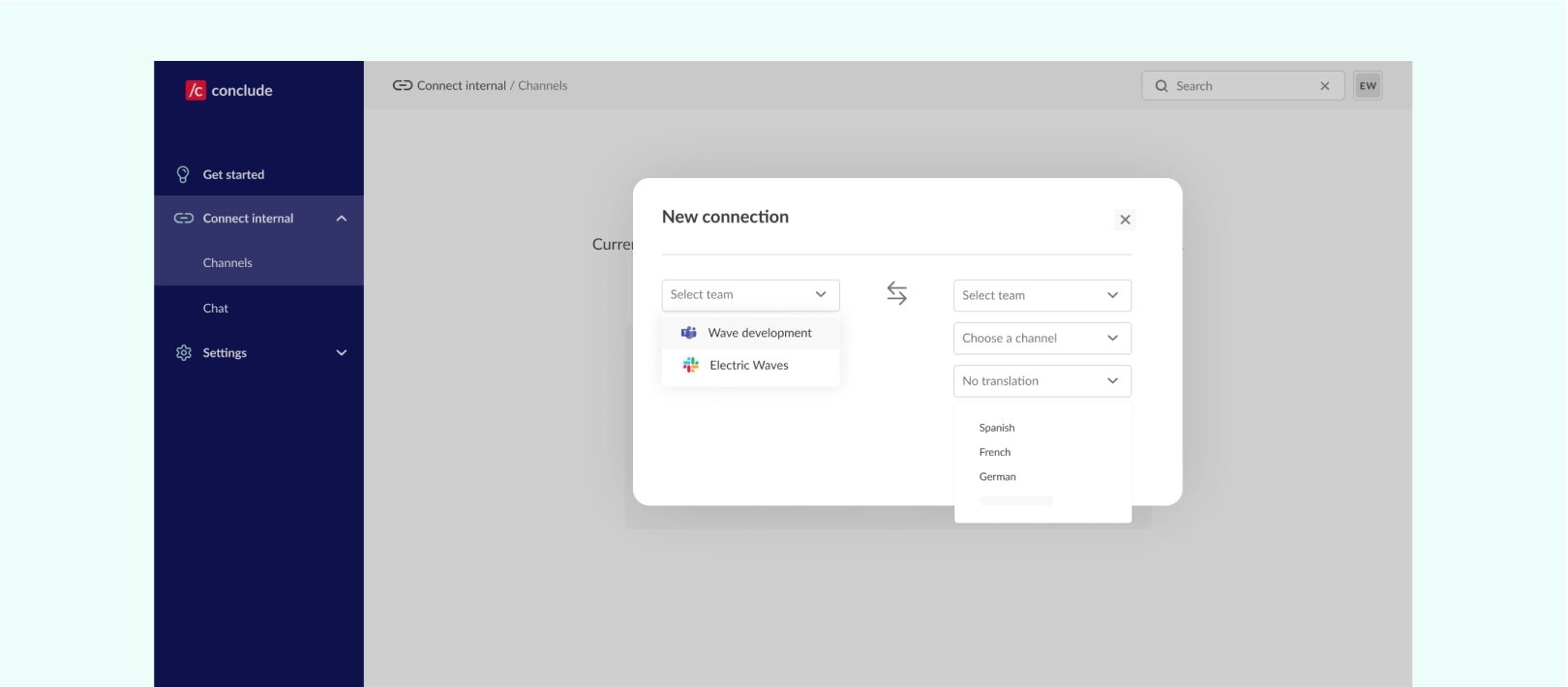
Task: Click Connect internal breadcrumb text
Action: tap(462, 85)
